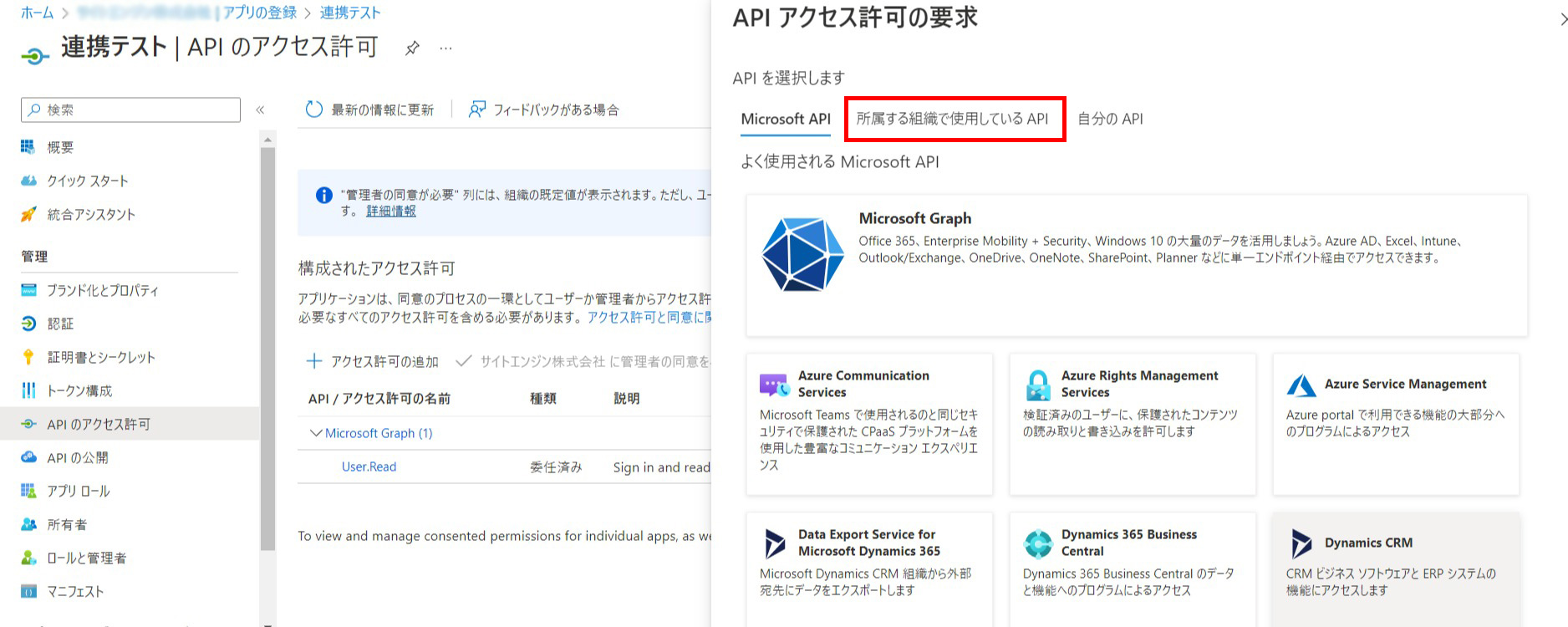This screenshot has height=627, width=1568.
Task: Open the 所属する組織で使用している API tab
Action: click(952, 119)
